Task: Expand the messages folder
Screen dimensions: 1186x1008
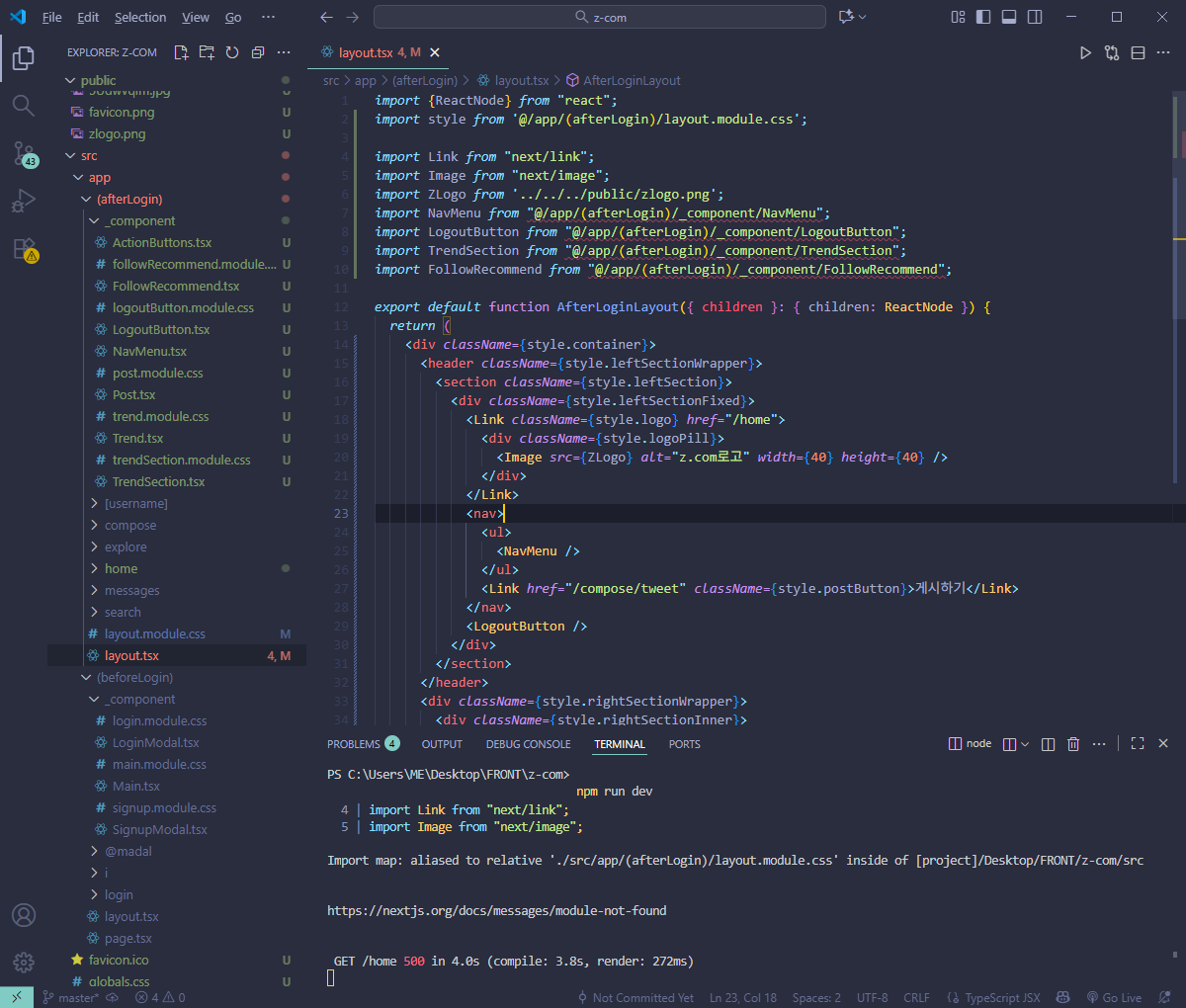Action: [176, 590]
